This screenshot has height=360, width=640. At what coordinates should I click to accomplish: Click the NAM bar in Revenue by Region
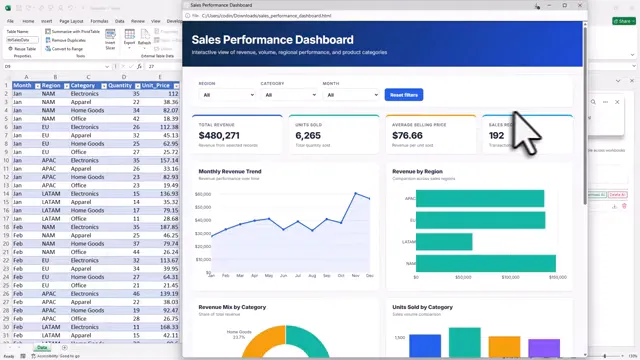[486, 263]
